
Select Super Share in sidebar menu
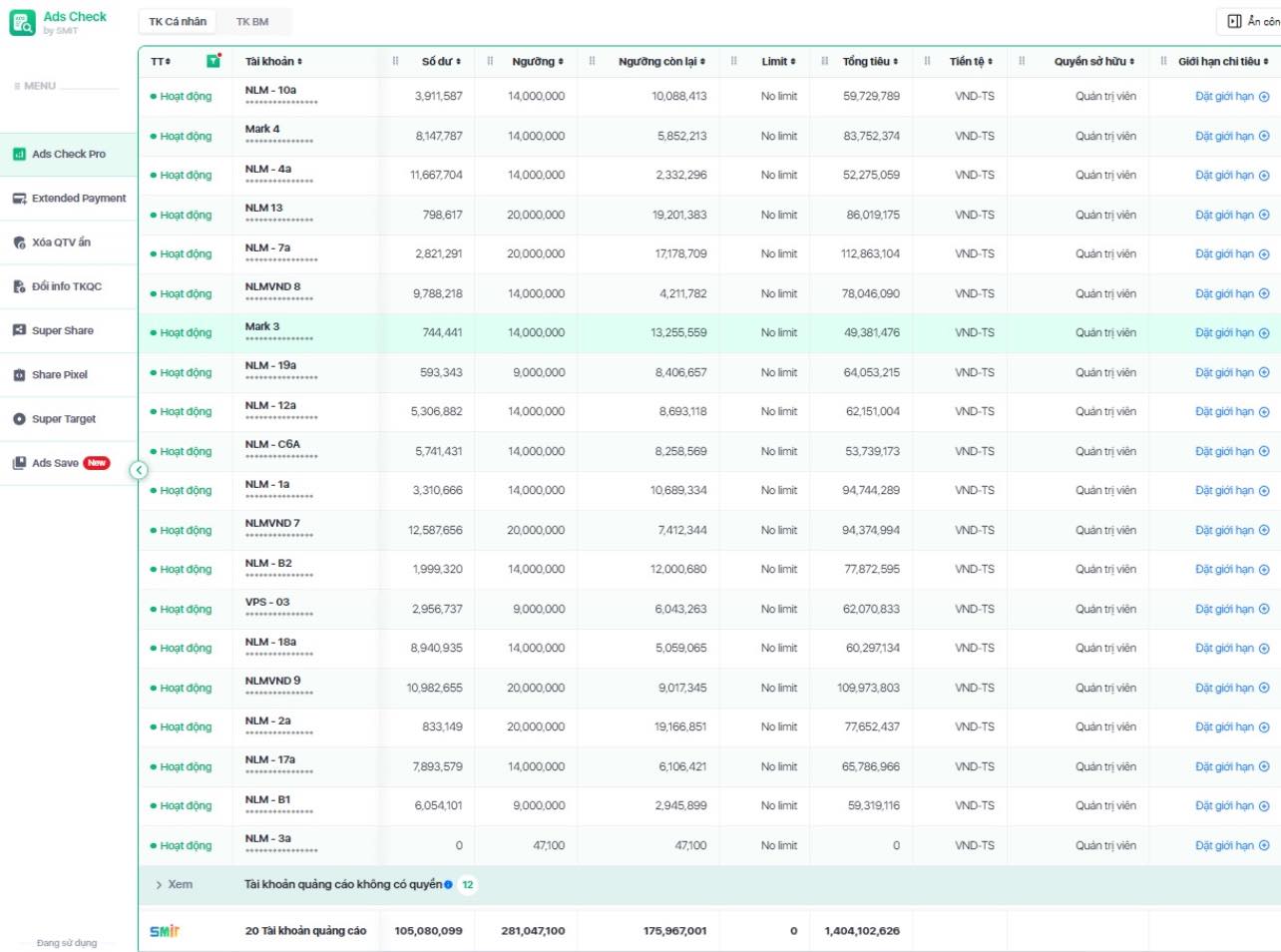pyautogui.click(x=62, y=330)
